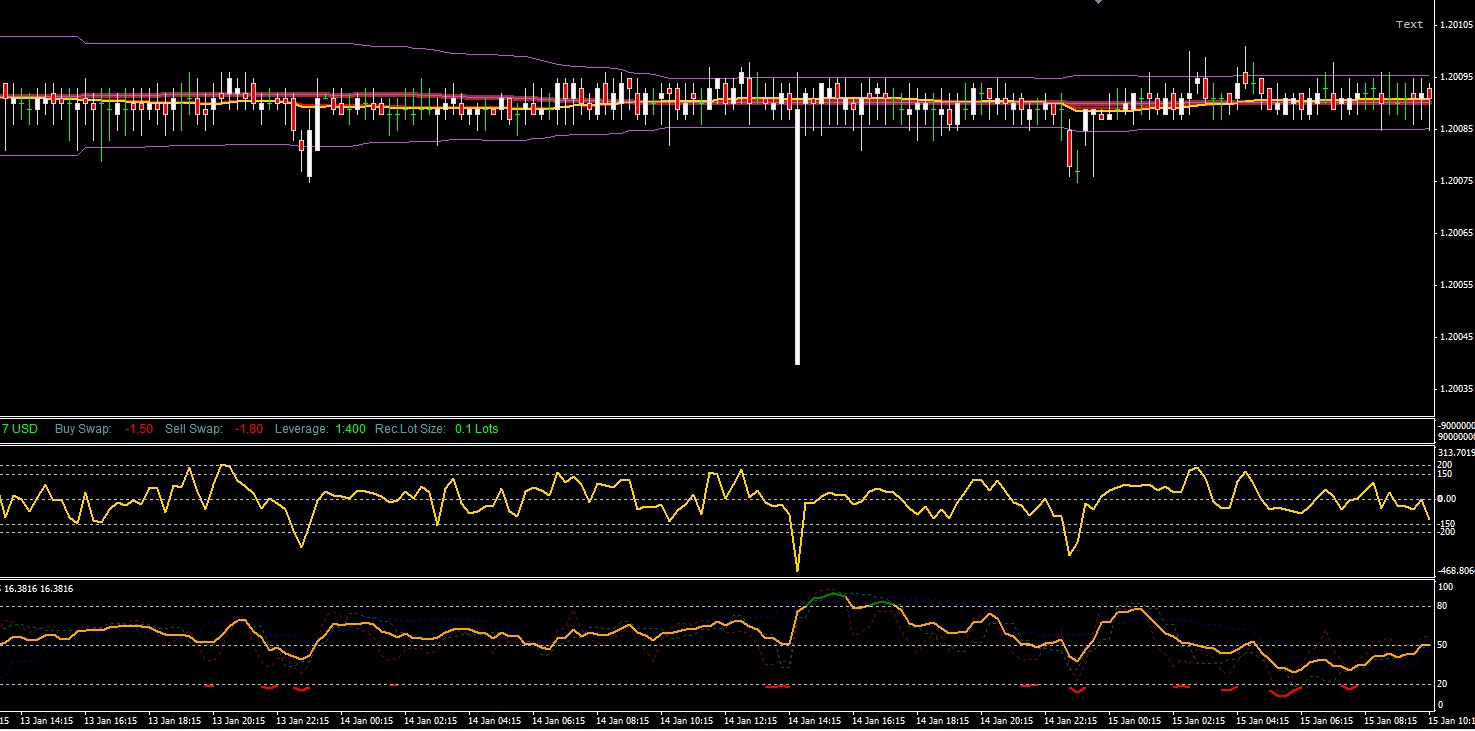Click the "13 Jan 18:15" time label
The image size is (1475, 731).
coord(175,720)
